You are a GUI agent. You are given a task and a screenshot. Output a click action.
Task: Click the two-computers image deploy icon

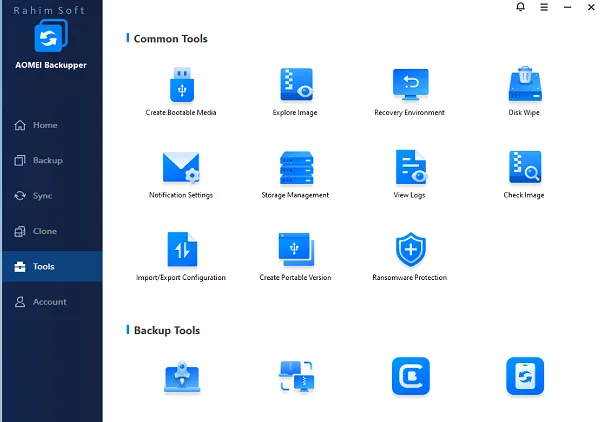(296, 376)
